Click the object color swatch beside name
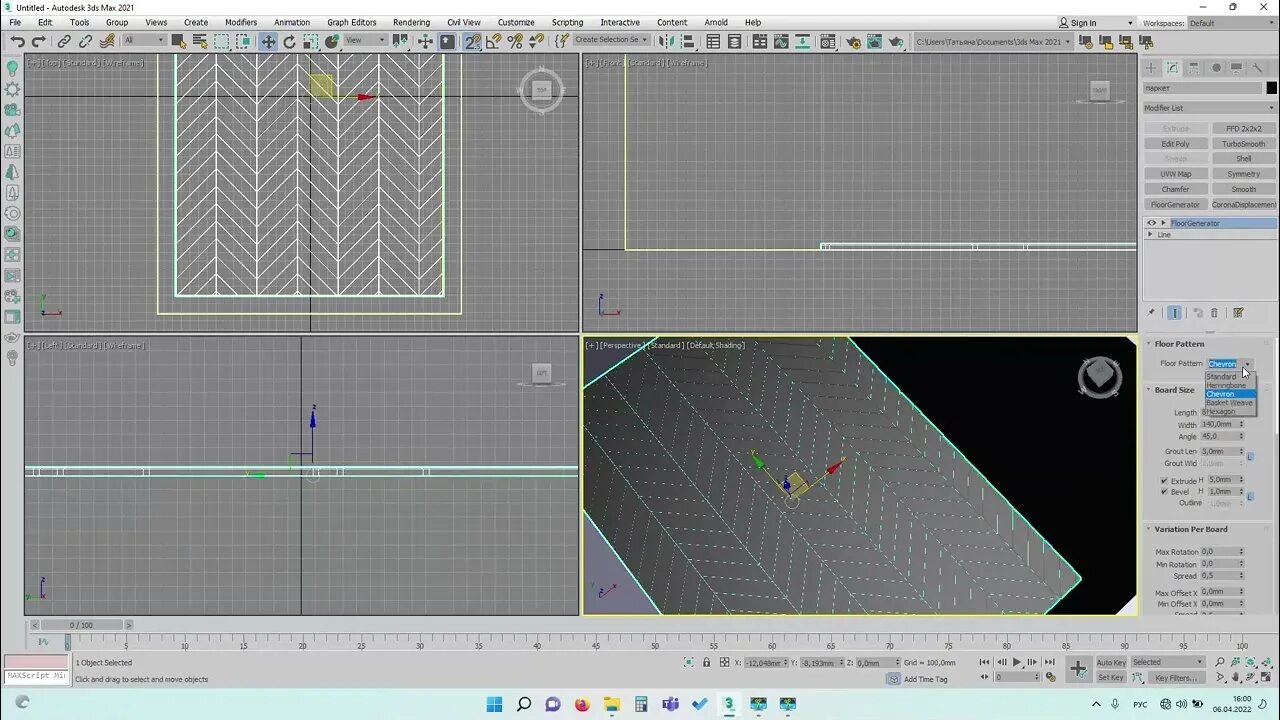 (1271, 88)
